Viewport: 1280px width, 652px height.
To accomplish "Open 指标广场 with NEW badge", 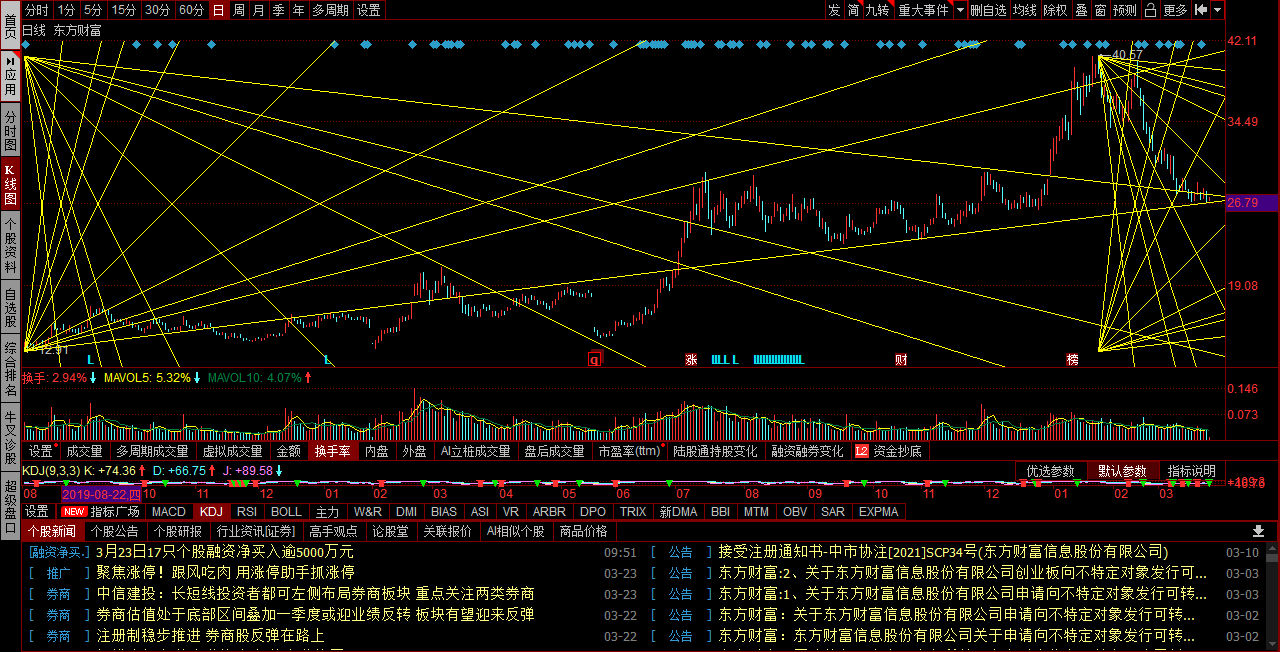I will point(102,511).
